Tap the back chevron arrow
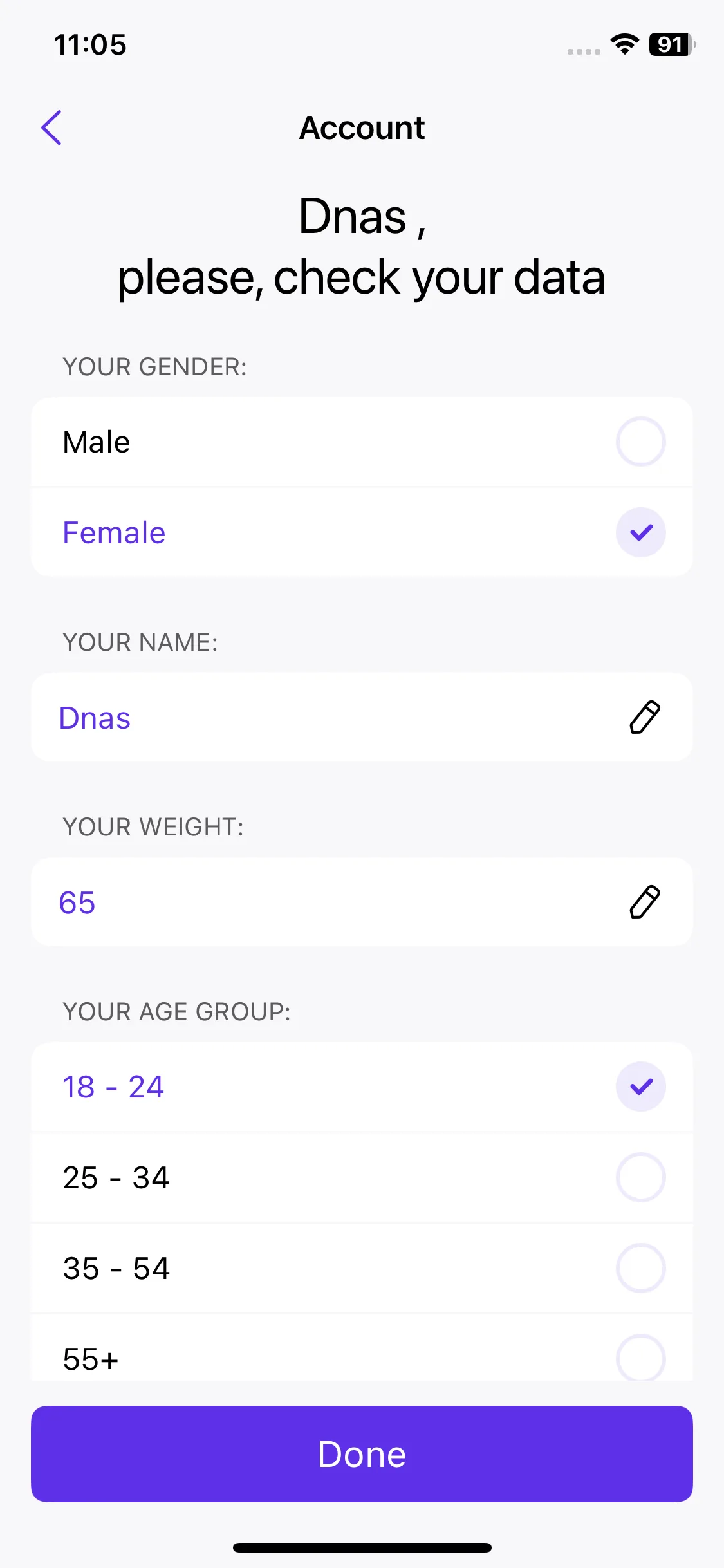 click(x=51, y=127)
